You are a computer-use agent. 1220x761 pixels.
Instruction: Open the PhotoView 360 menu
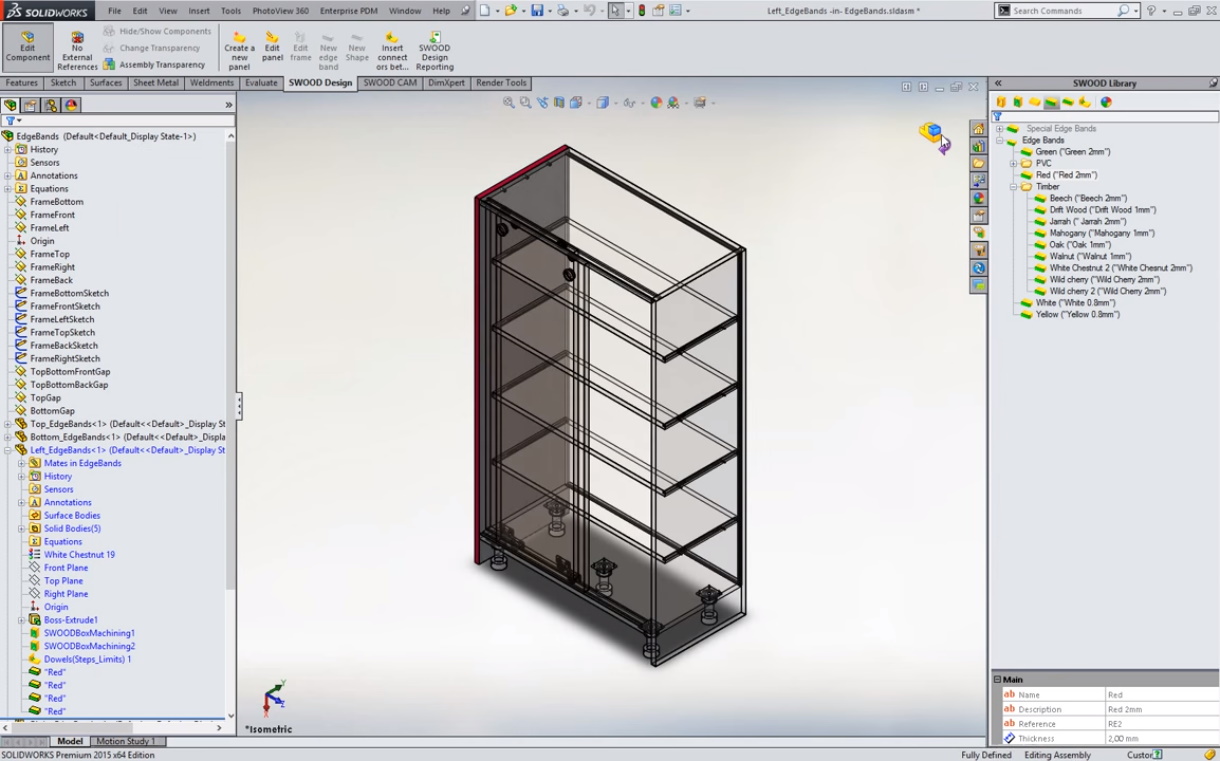pos(280,11)
